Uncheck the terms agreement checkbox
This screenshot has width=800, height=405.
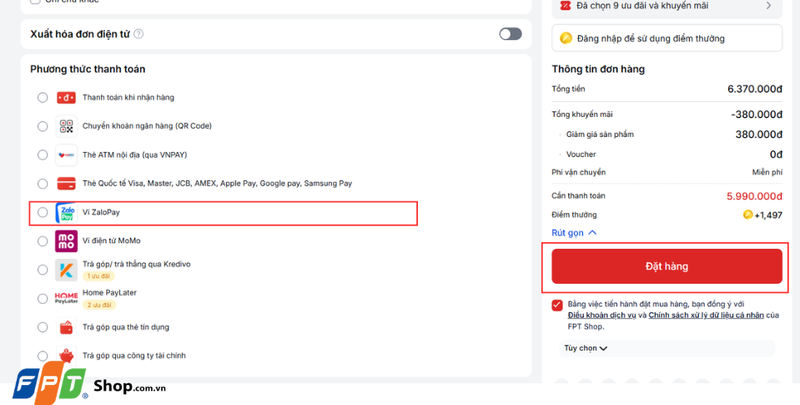557,306
